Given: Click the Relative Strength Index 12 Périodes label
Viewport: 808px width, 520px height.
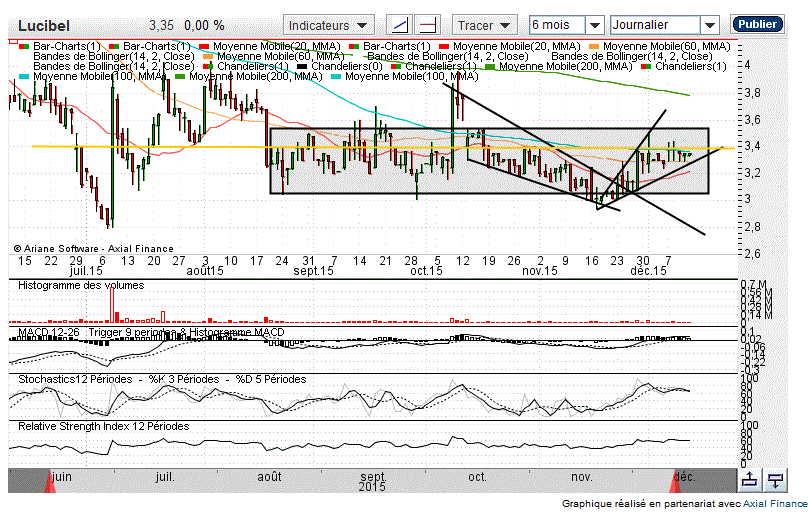Looking at the screenshot, I should tap(104, 426).
